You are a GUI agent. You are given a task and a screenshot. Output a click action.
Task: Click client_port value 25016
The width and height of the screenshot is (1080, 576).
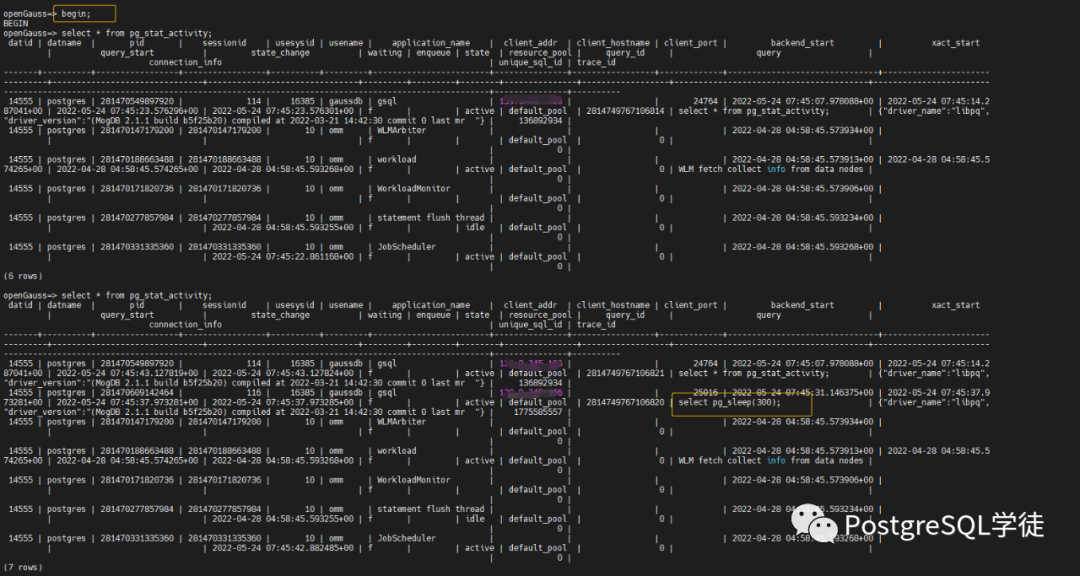[705, 393]
